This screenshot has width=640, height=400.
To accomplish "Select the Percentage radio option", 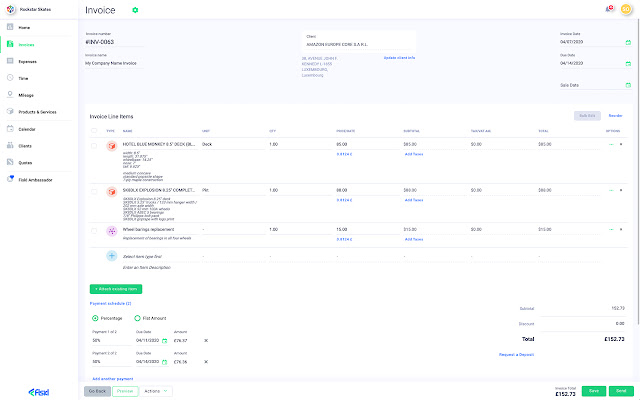I will coord(96,318).
